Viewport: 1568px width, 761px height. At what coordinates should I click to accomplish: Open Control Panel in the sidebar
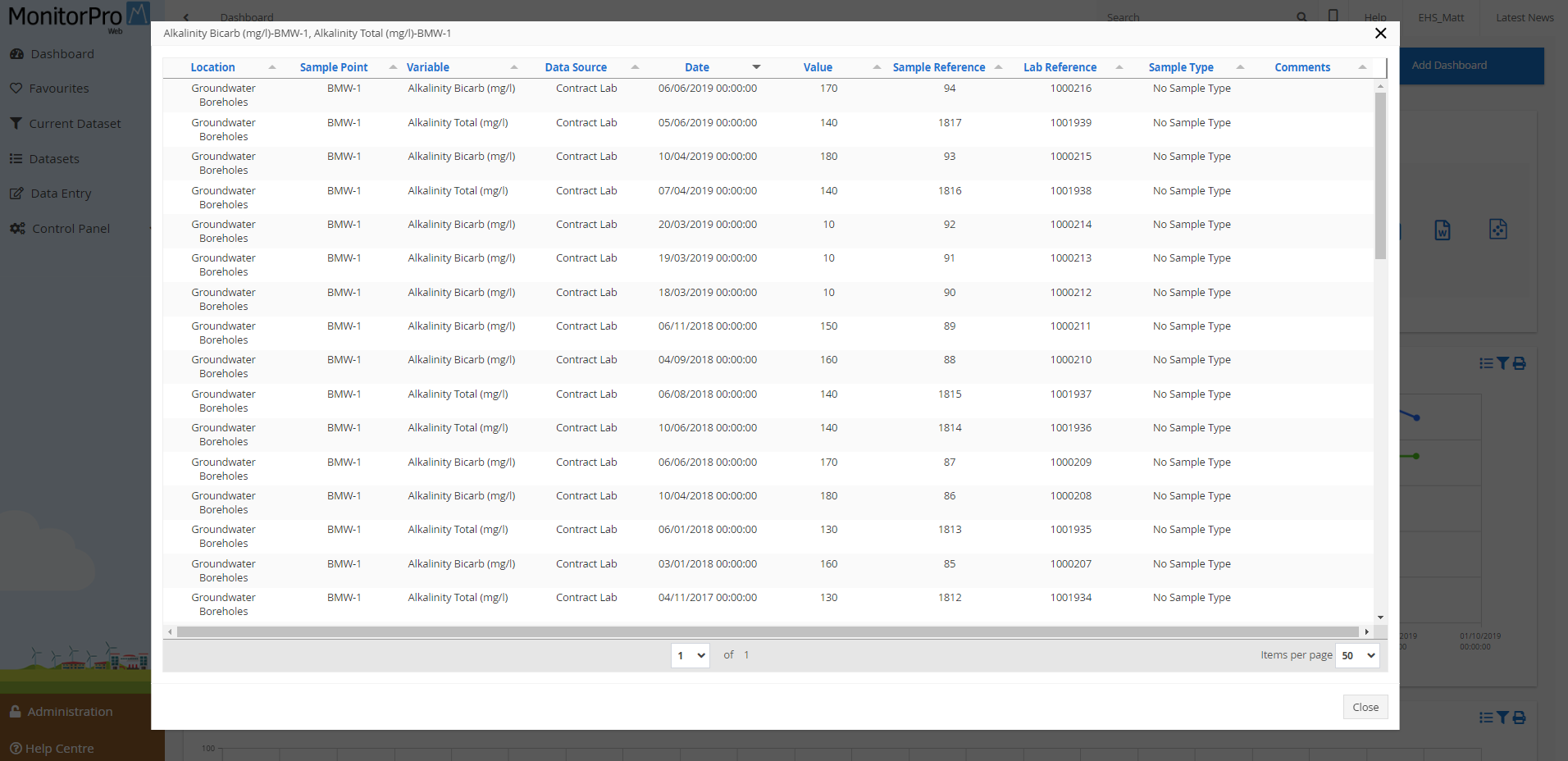60,229
